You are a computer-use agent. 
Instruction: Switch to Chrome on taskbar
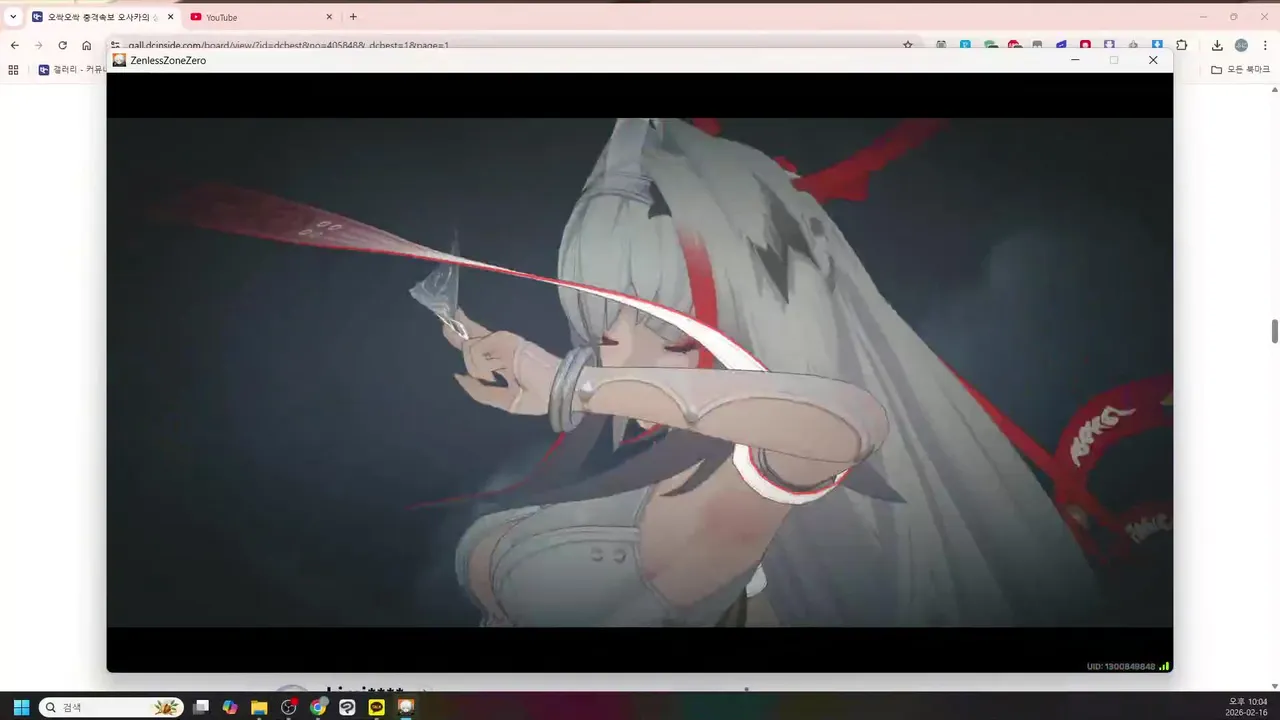(x=318, y=707)
